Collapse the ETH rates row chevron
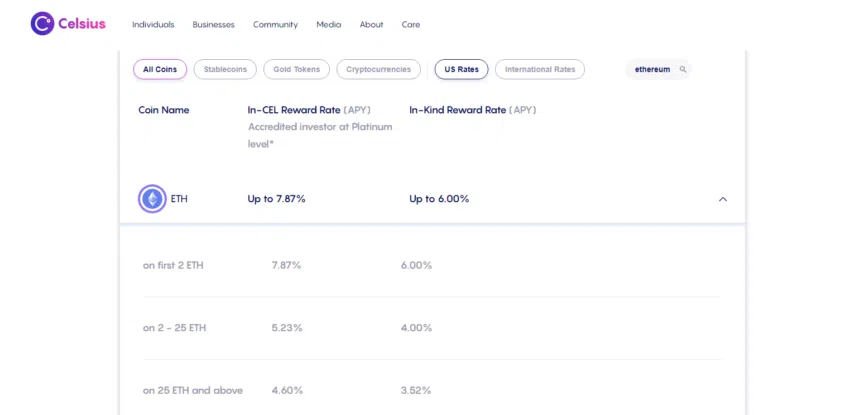Image resolution: width=850 pixels, height=415 pixels. (x=723, y=199)
